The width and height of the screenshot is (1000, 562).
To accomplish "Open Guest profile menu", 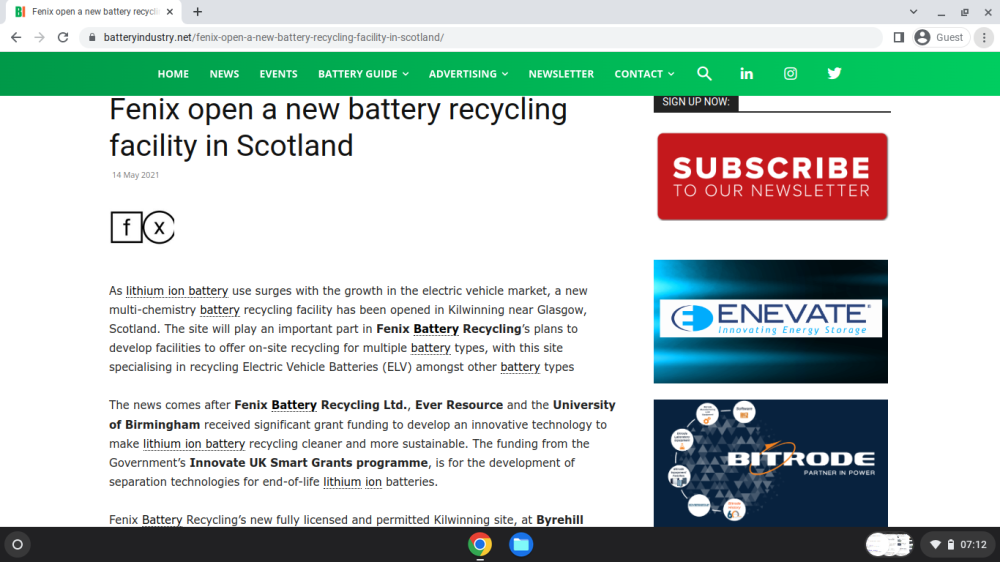I will (x=941, y=38).
